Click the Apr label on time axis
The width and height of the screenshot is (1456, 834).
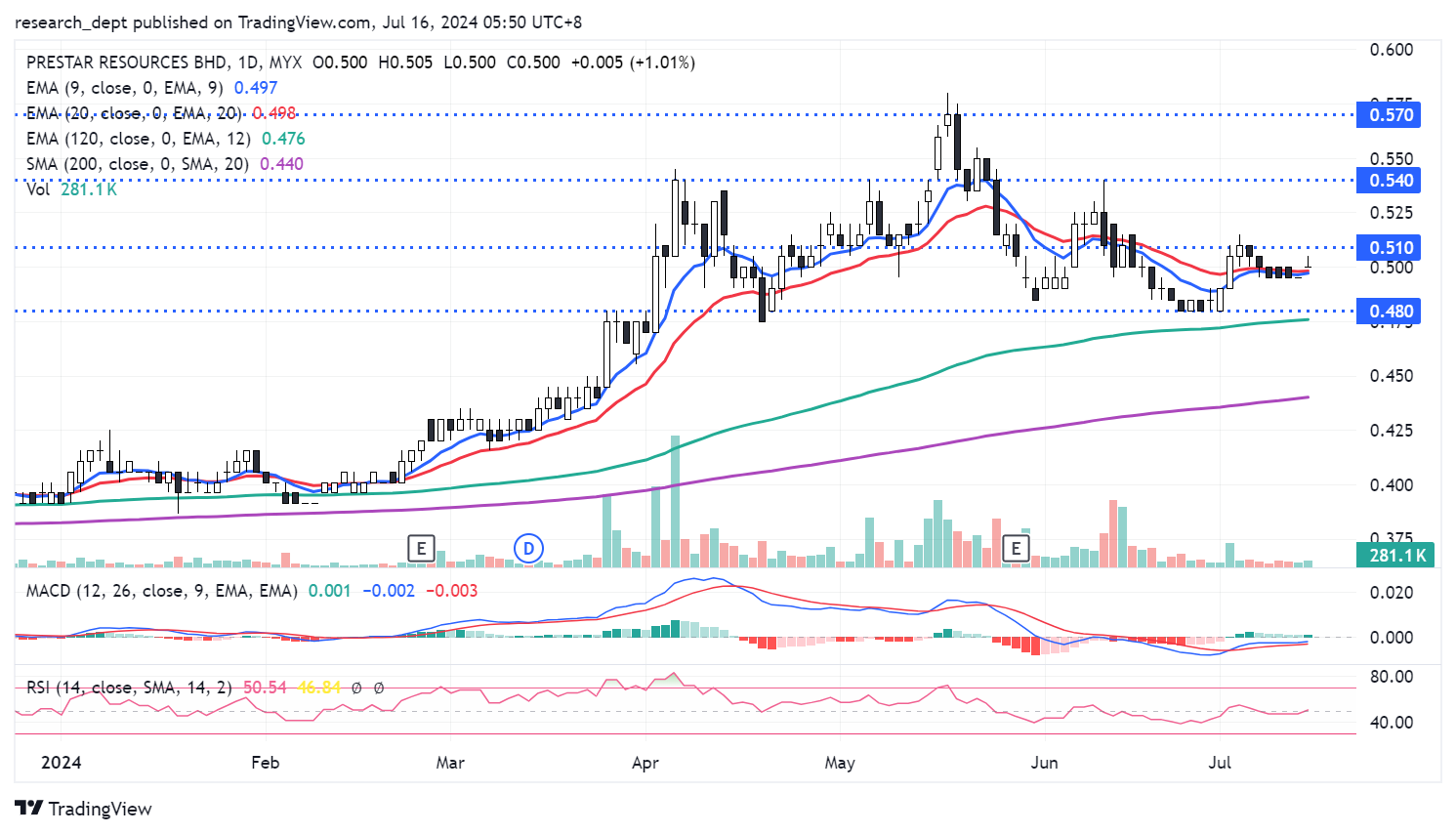tap(645, 763)
